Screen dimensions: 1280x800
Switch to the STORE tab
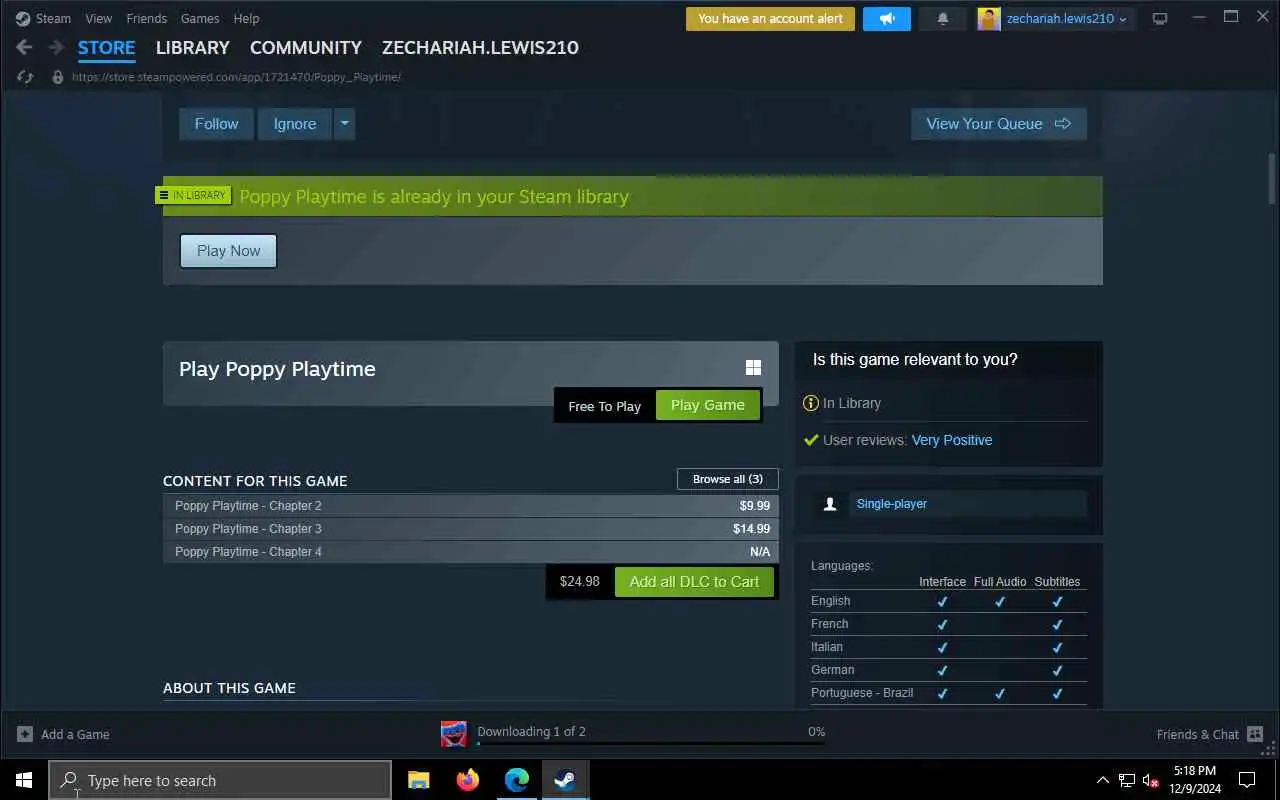[x=107, y=47]
